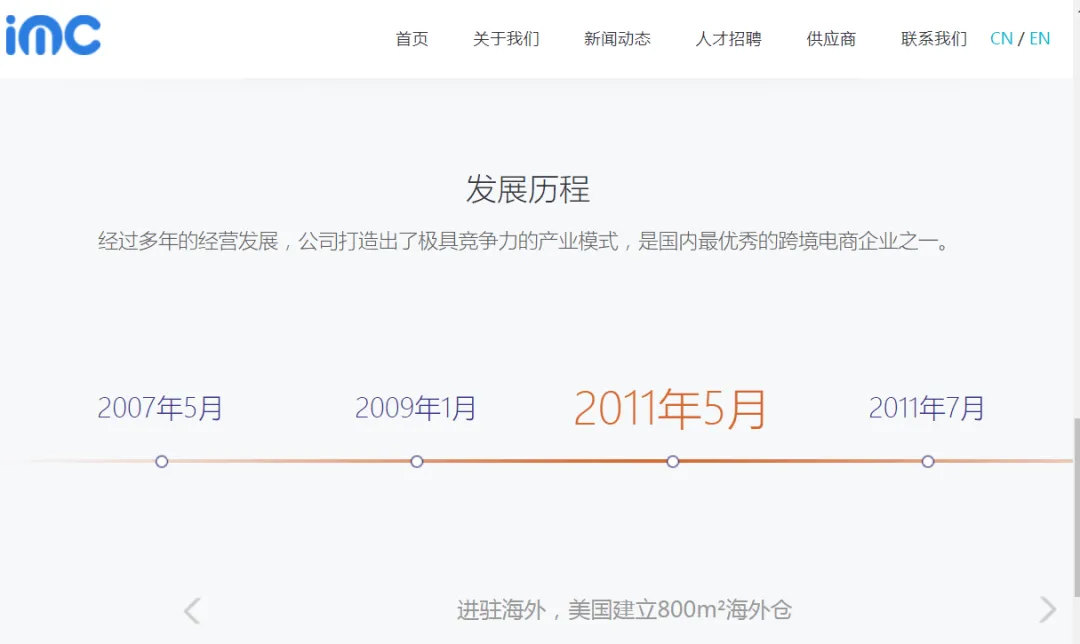
Task: Click the 2009年1月 date label
Action: (416, 408)
